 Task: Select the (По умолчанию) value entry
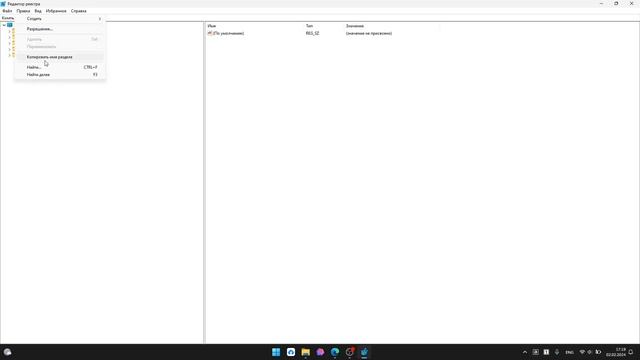tap(229, 33)
